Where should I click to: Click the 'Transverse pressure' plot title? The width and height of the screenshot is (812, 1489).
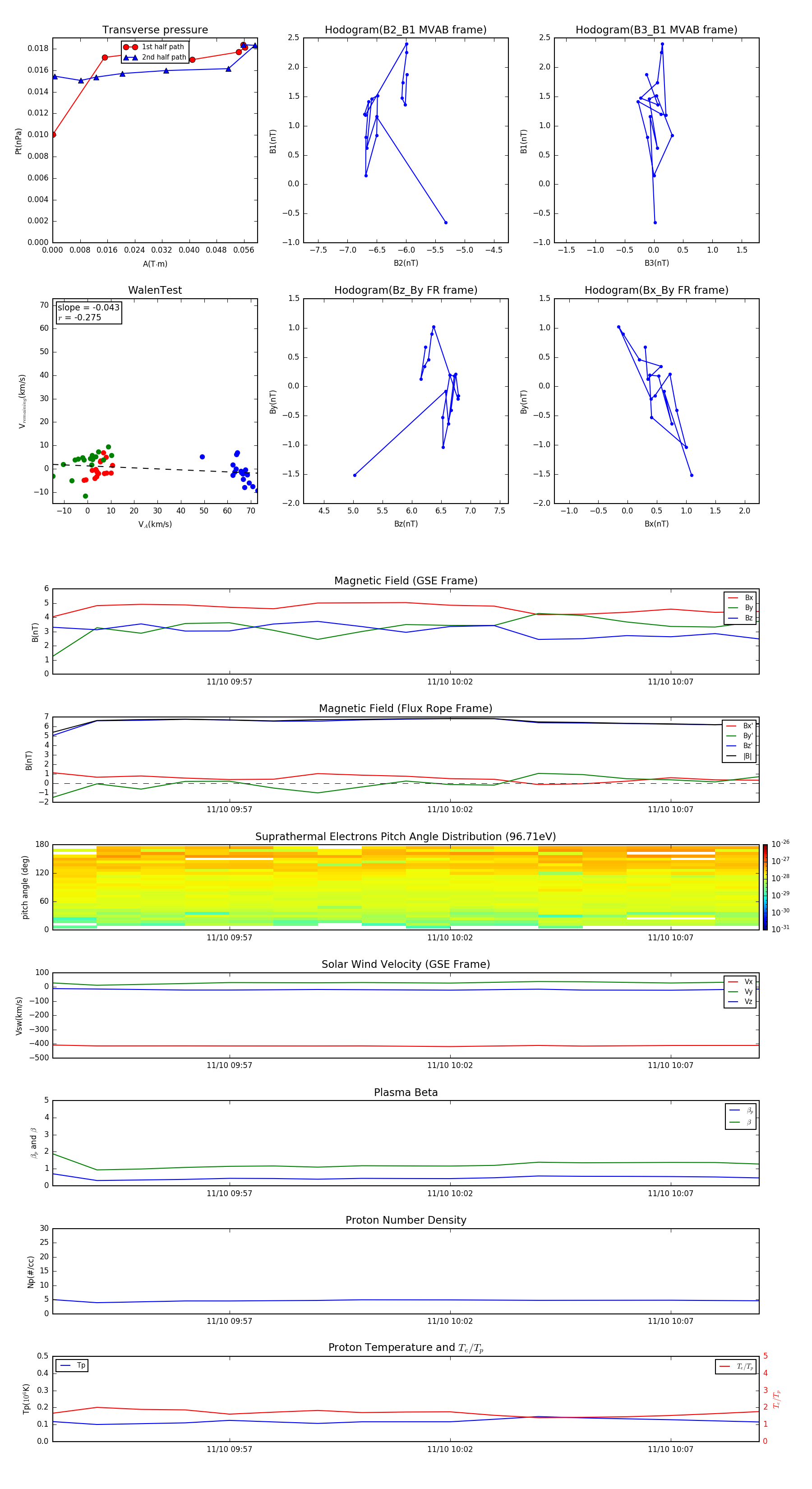click(x=155, y=30)
